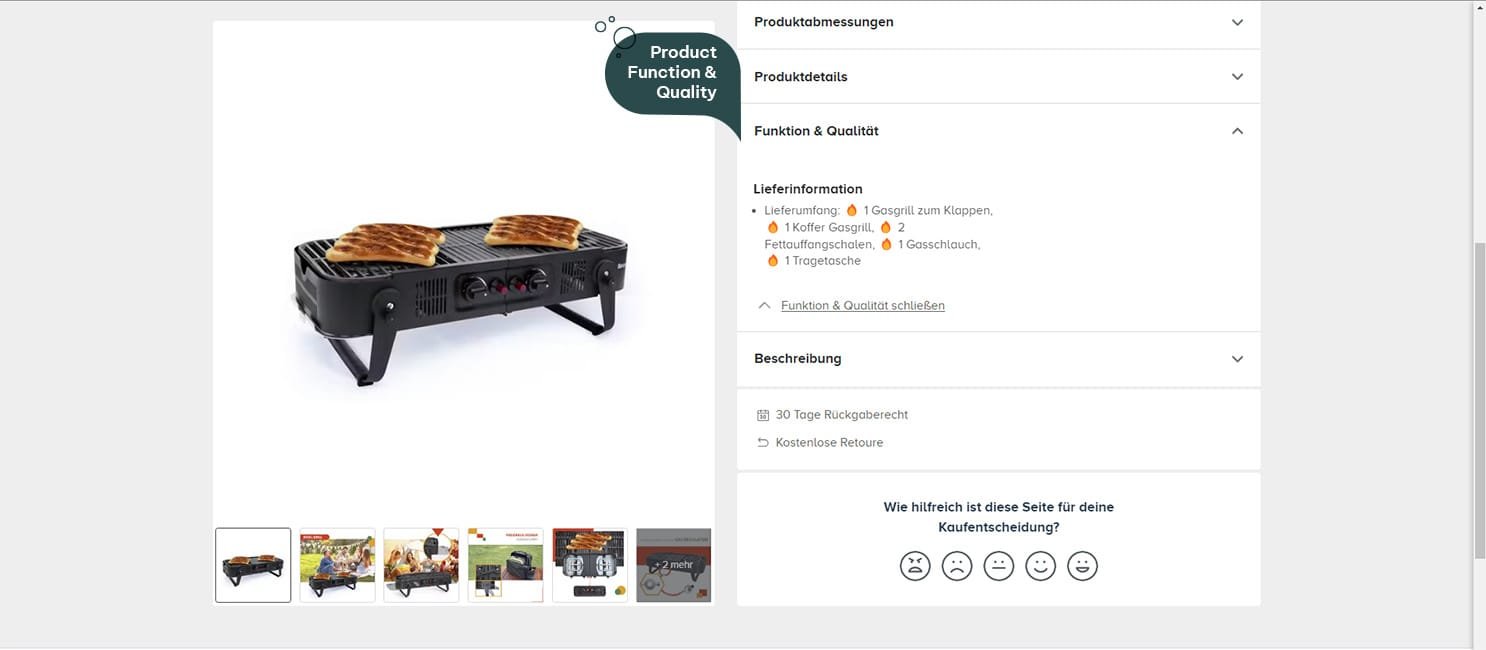This screenshot has width=1486, height=650.
Task: Click calendar icon beside 30 Tage Rückgaberecht
Action: [x=763, y=415]
